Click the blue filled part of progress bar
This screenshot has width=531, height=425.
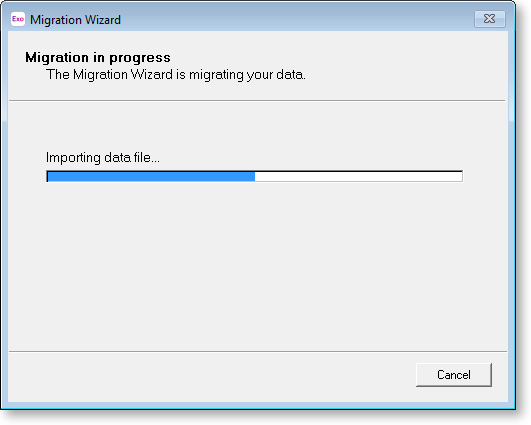pos(151,176)
